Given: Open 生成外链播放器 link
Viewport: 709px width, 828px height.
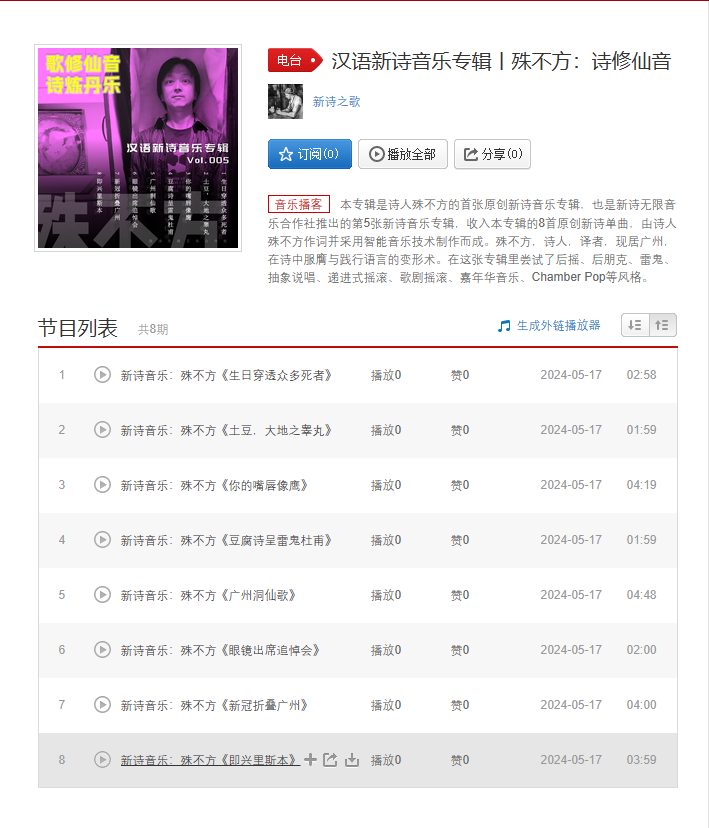Looking at the screenshot, I should (x=549, y=326).
